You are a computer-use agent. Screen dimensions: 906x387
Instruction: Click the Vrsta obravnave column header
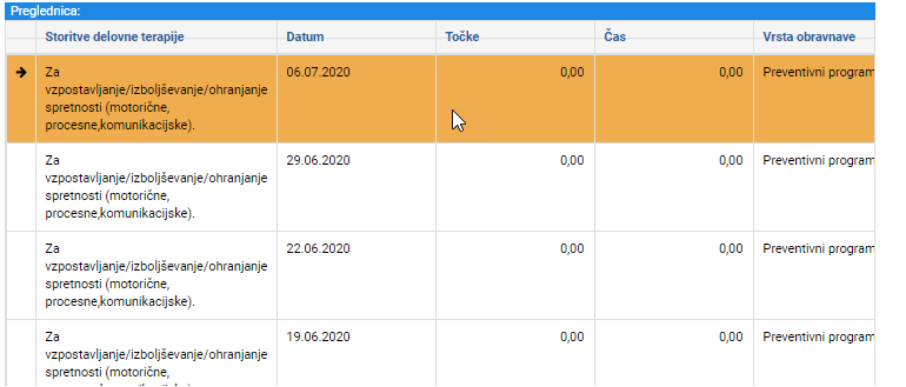[x=809, y=37]
